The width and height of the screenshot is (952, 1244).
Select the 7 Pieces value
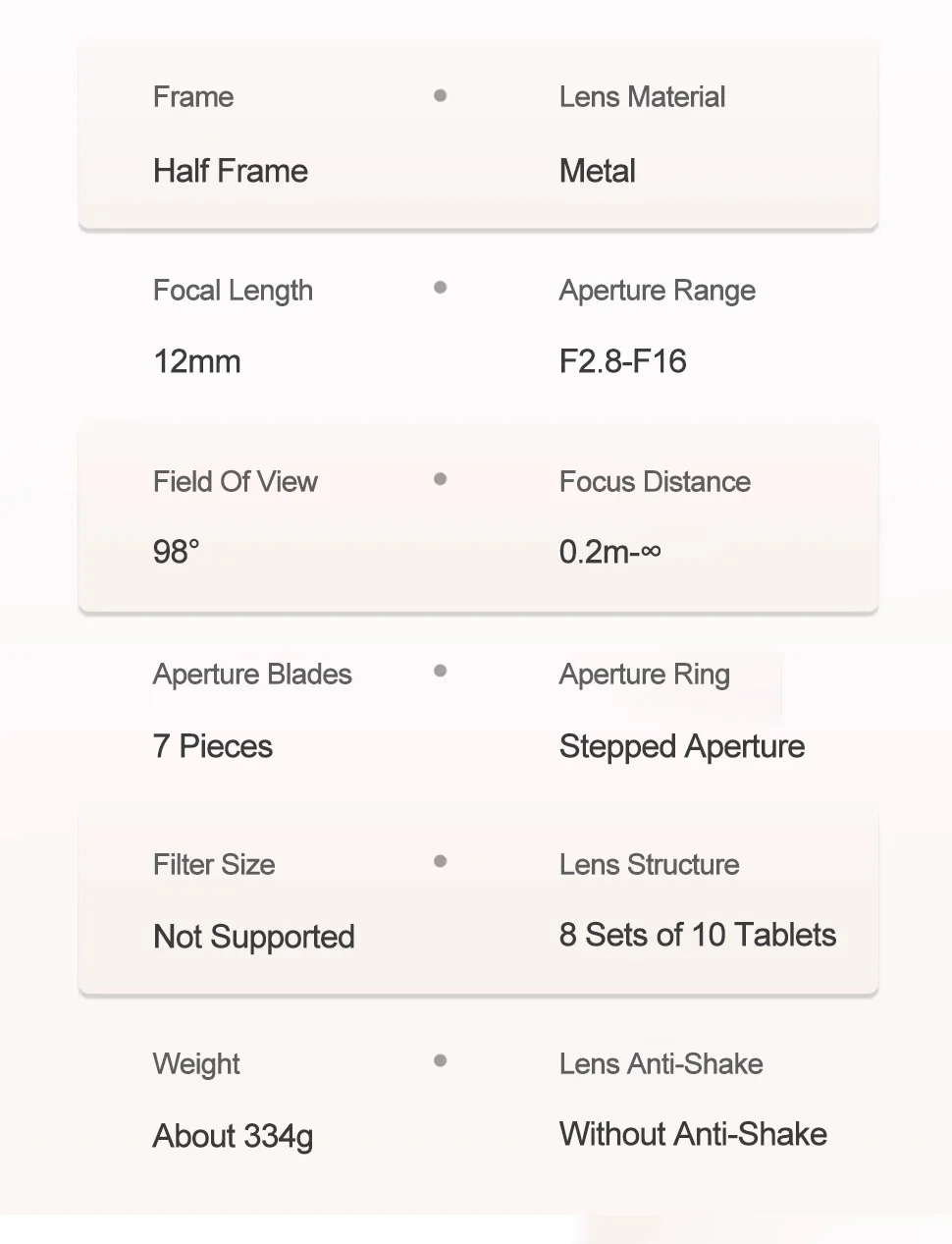(x=213, y=746)
